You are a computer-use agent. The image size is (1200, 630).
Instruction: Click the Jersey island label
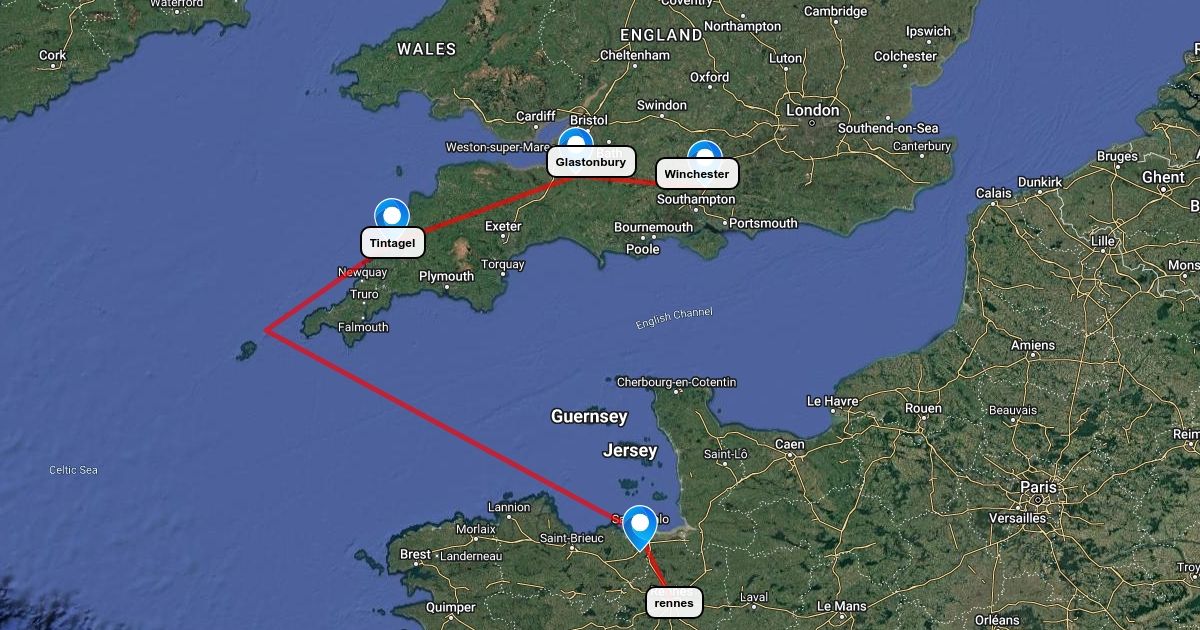point(630,451)
